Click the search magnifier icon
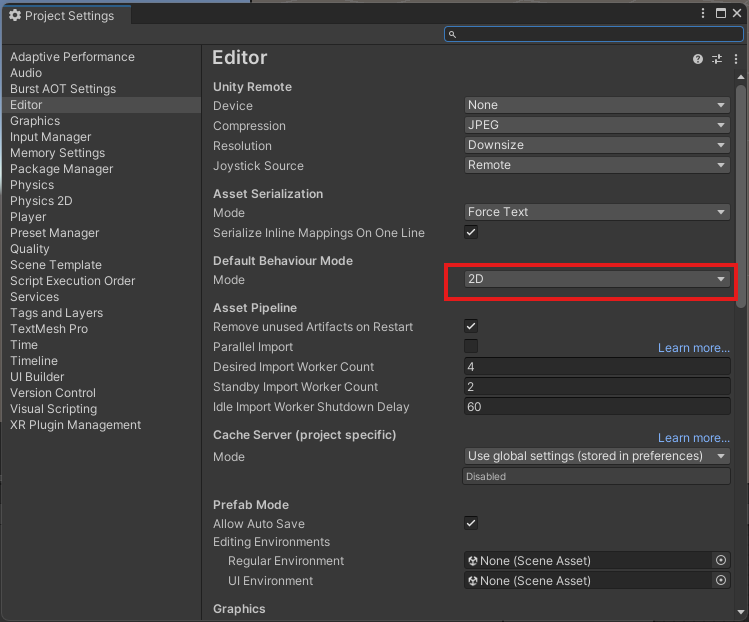This screenshot has width=749, height=622. point(452,34)
